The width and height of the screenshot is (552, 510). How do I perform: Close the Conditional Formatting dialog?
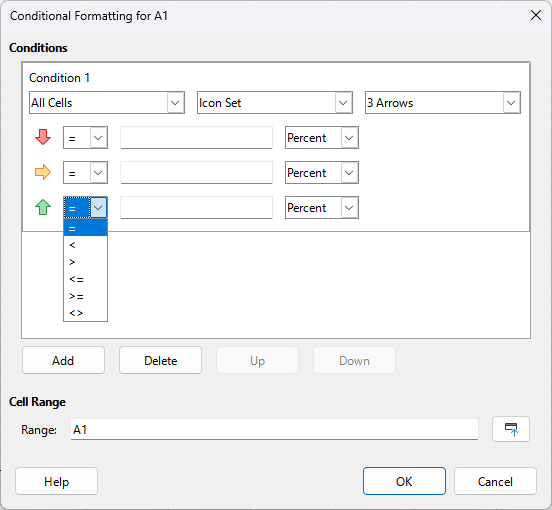[x=536, y=15]
